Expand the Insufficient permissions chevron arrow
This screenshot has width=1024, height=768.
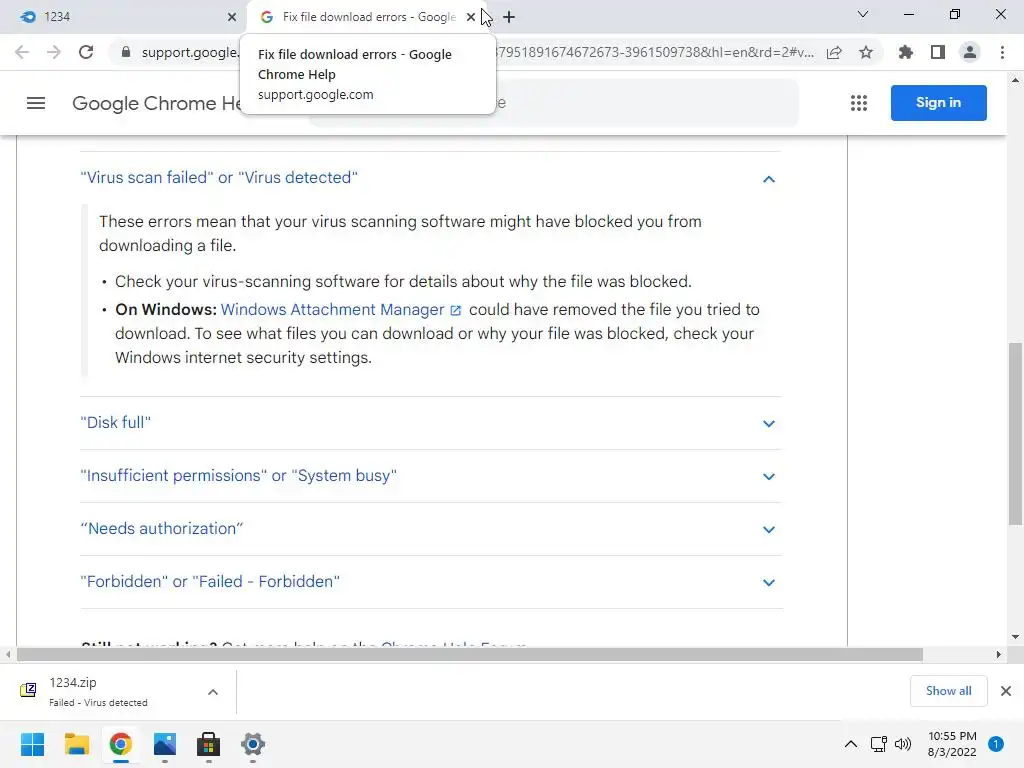(769, 477)
